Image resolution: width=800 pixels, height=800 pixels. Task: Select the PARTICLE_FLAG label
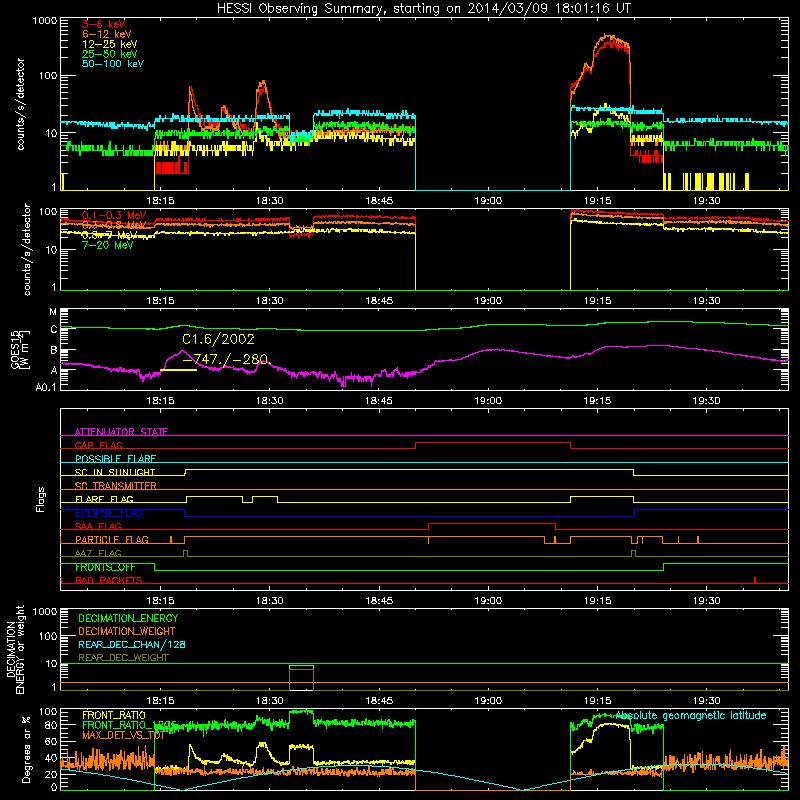coord(112,539)
